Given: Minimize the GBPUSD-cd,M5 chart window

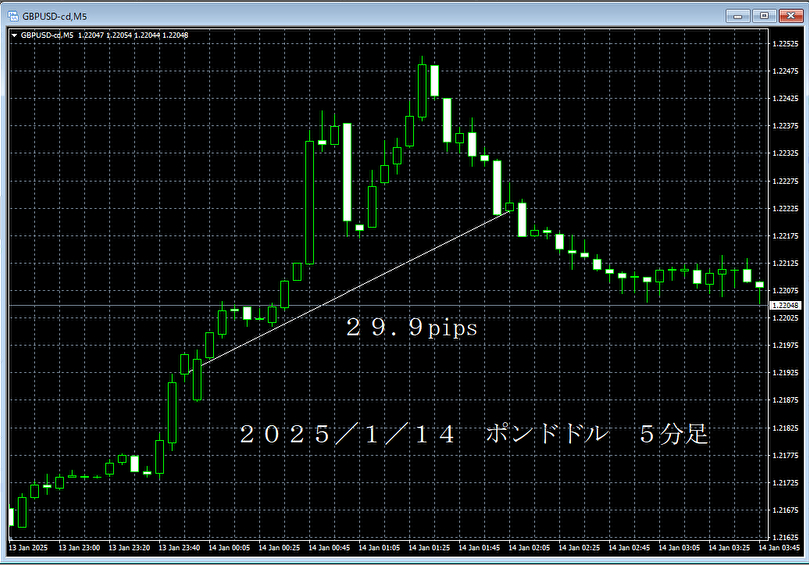Looking at the screenshot, I should 740,15.
